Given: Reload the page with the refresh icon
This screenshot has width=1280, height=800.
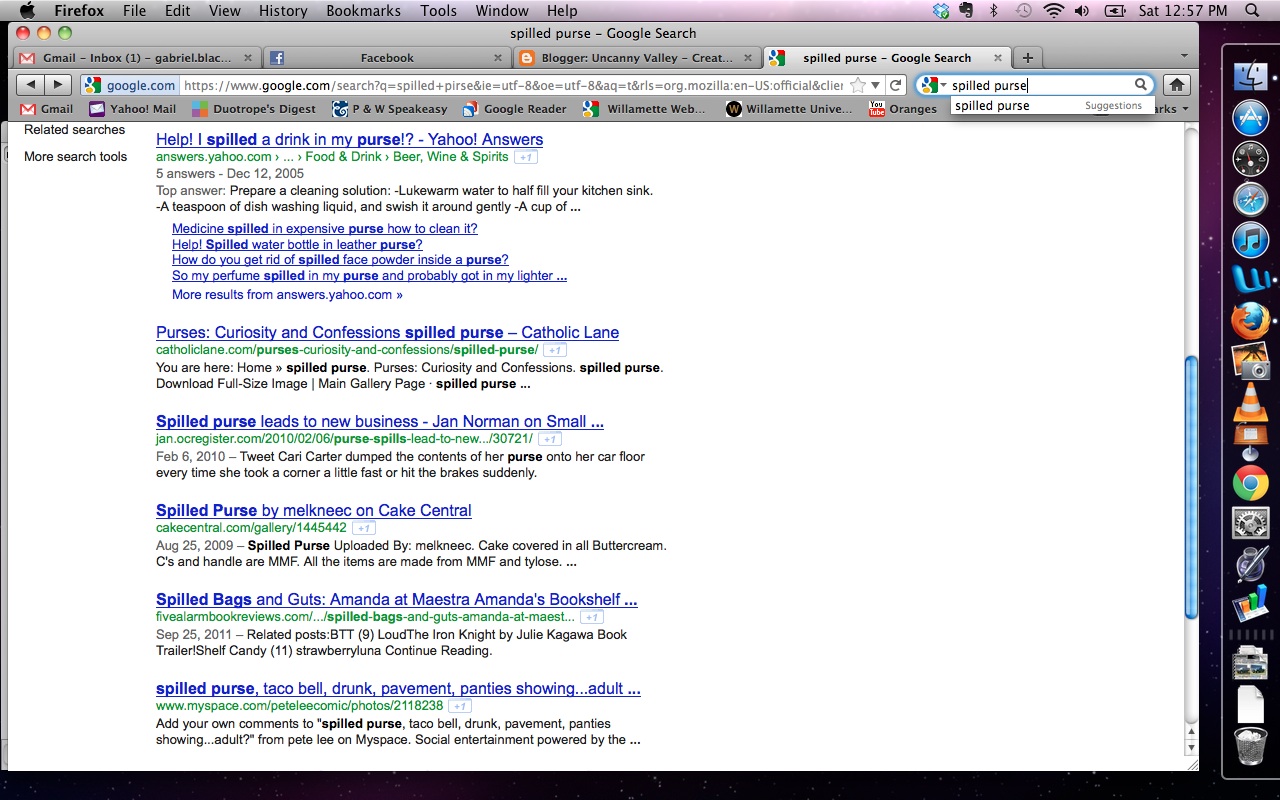Looking at the screenshot, I should pyautogui.click(x=896, y=86).
